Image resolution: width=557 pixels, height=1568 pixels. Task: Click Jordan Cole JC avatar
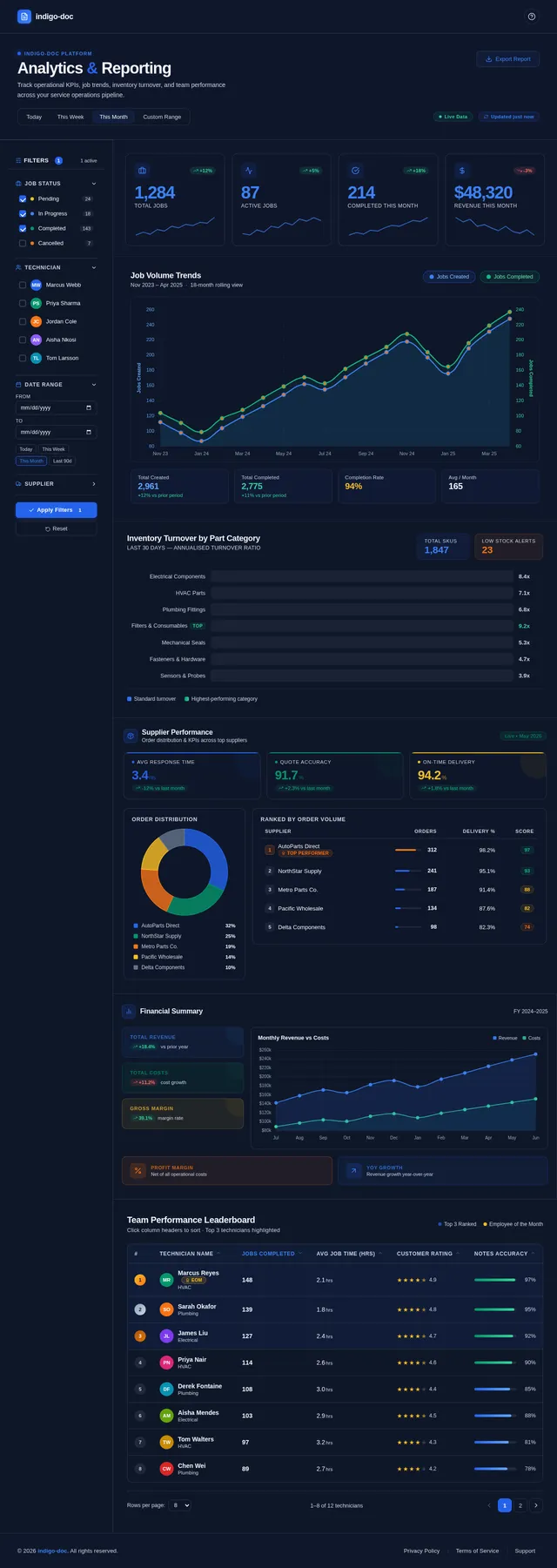click(x=36, y=321)
